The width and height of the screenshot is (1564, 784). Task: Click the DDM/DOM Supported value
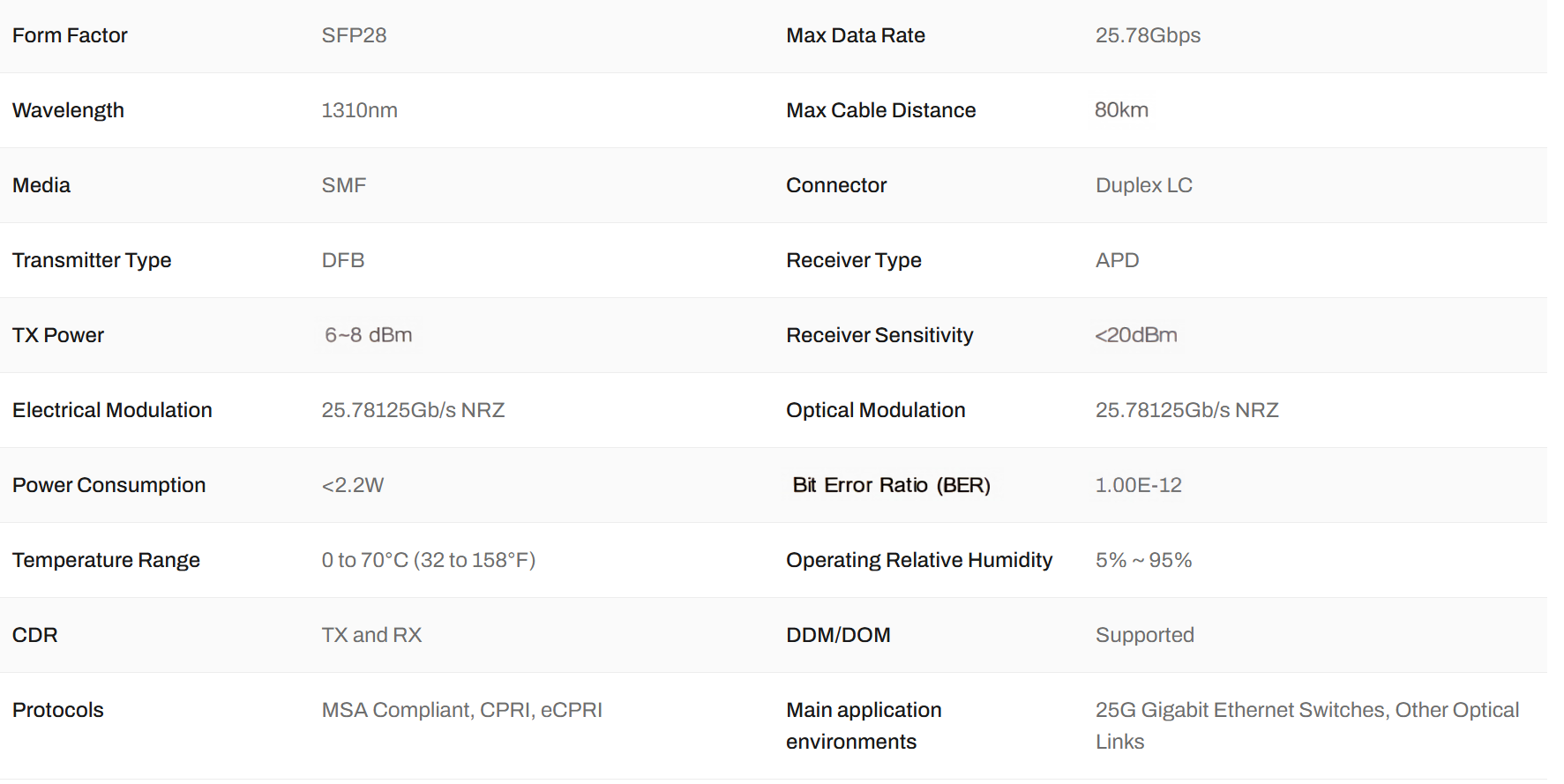pos(1144,635)
